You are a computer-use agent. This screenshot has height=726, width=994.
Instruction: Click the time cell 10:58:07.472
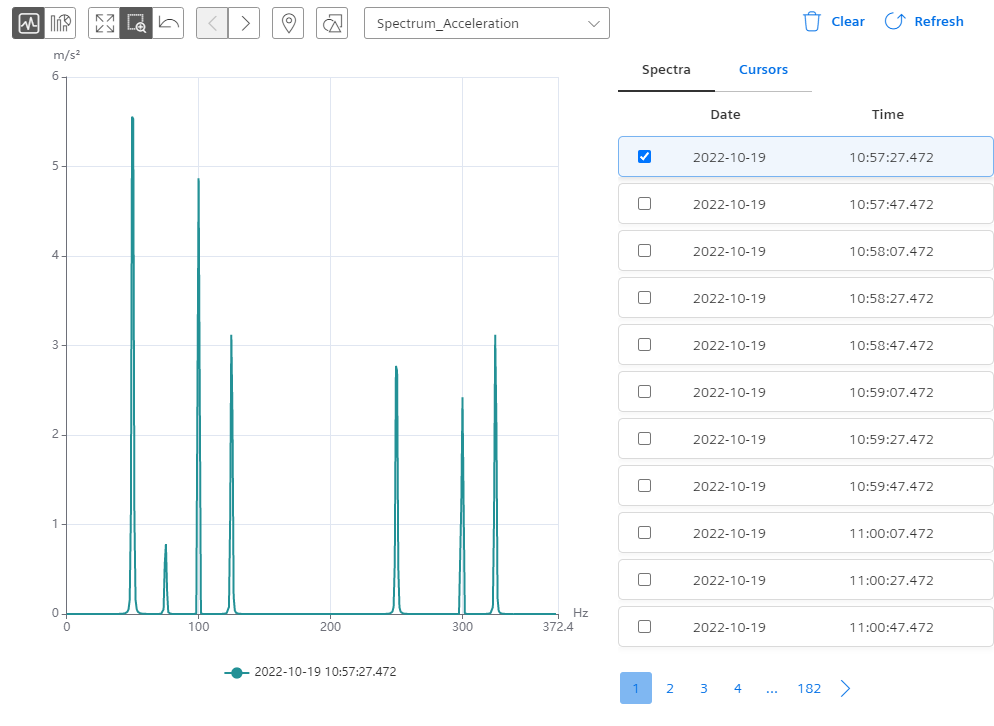[x=891, y=251]
